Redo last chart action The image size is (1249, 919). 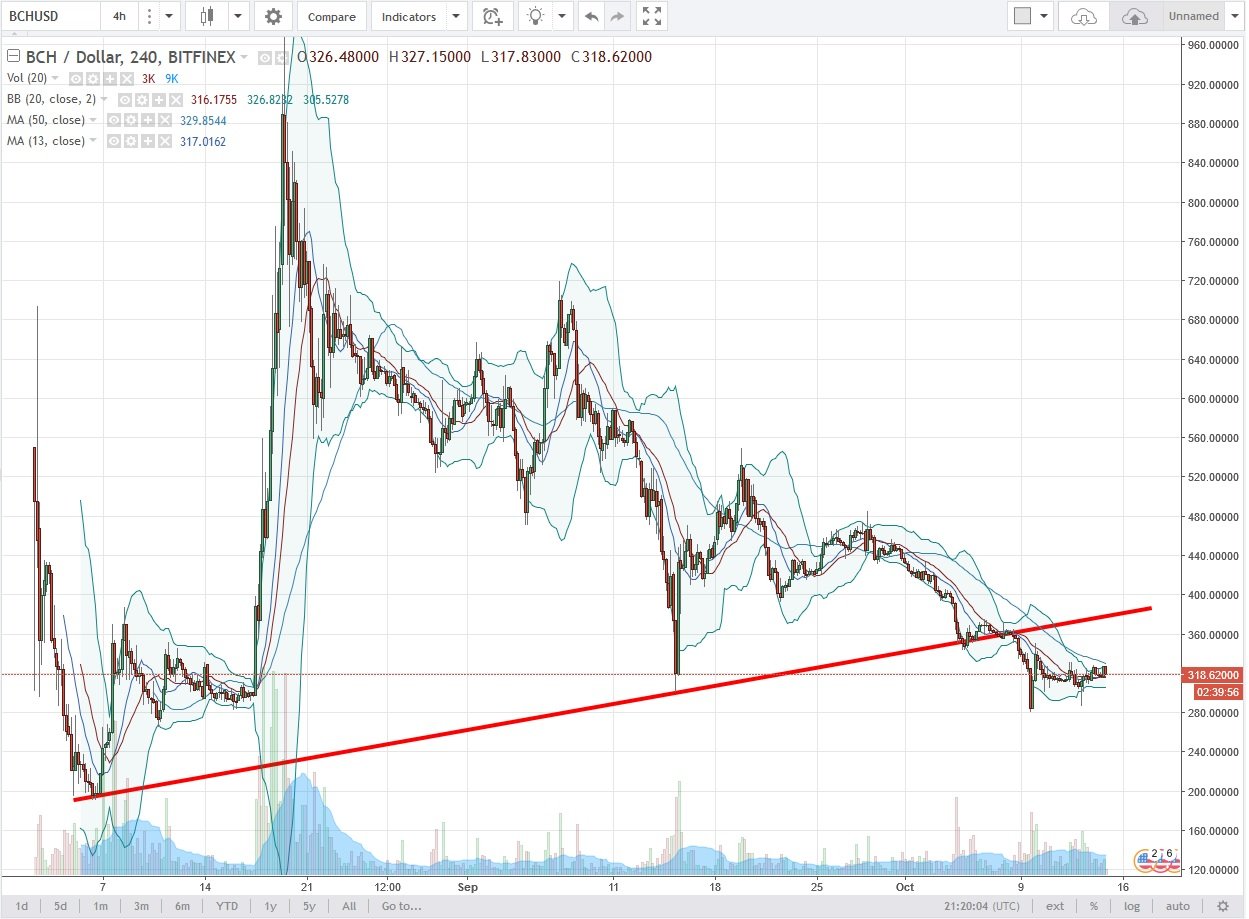(615, 16)
